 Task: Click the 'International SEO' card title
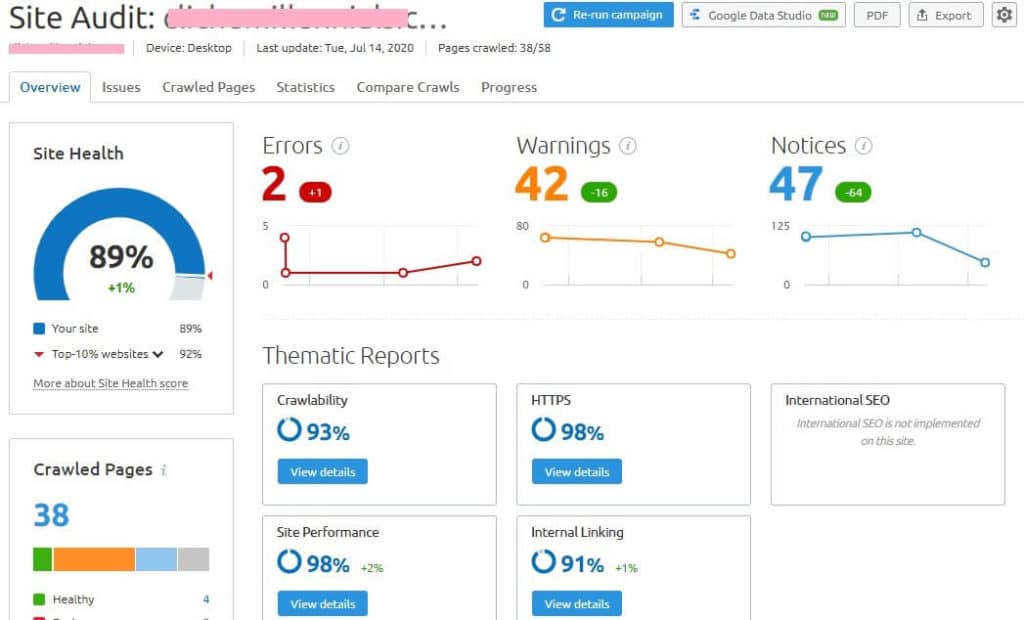[837, 400]
